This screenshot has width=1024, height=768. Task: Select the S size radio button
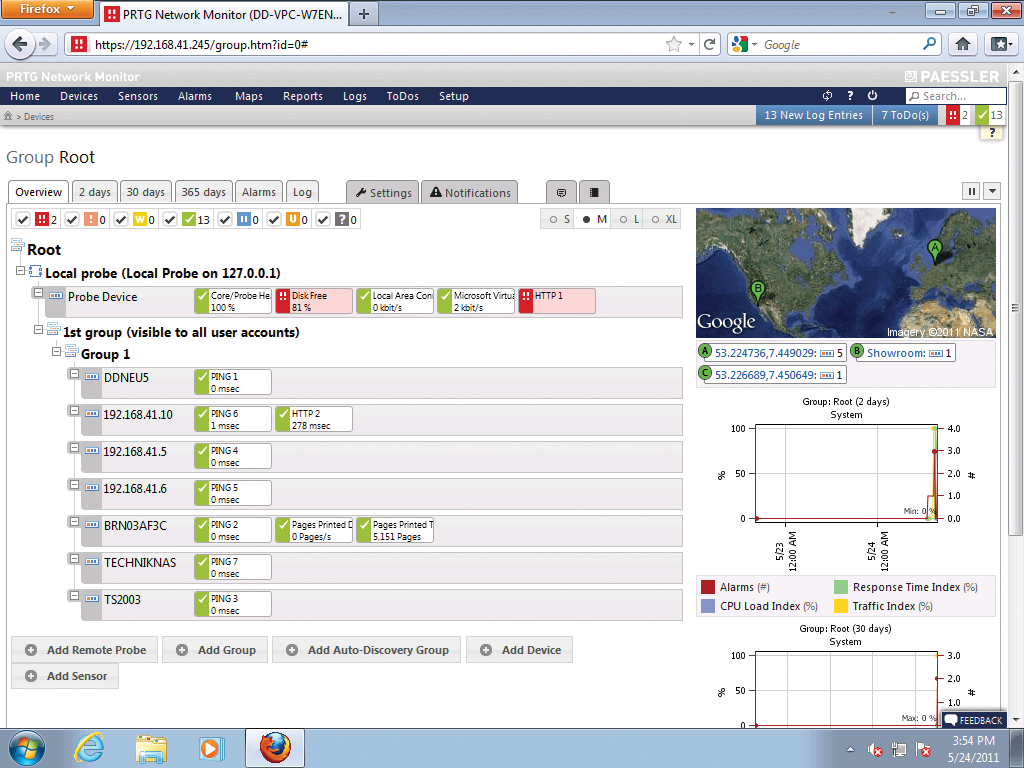553,219
